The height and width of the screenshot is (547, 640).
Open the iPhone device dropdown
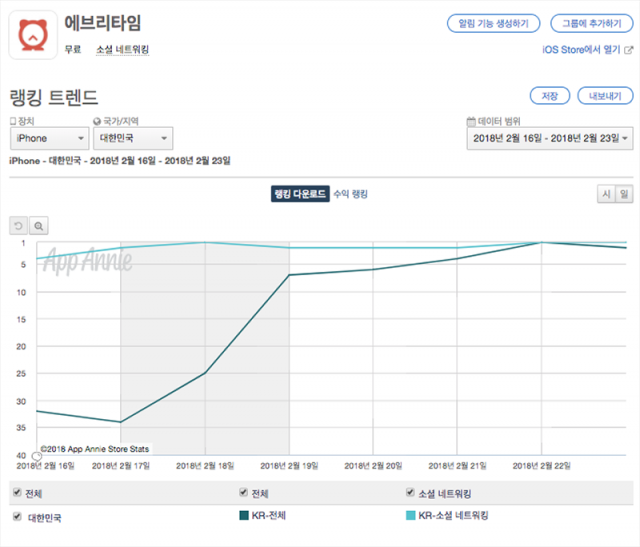tap(49, 138)
